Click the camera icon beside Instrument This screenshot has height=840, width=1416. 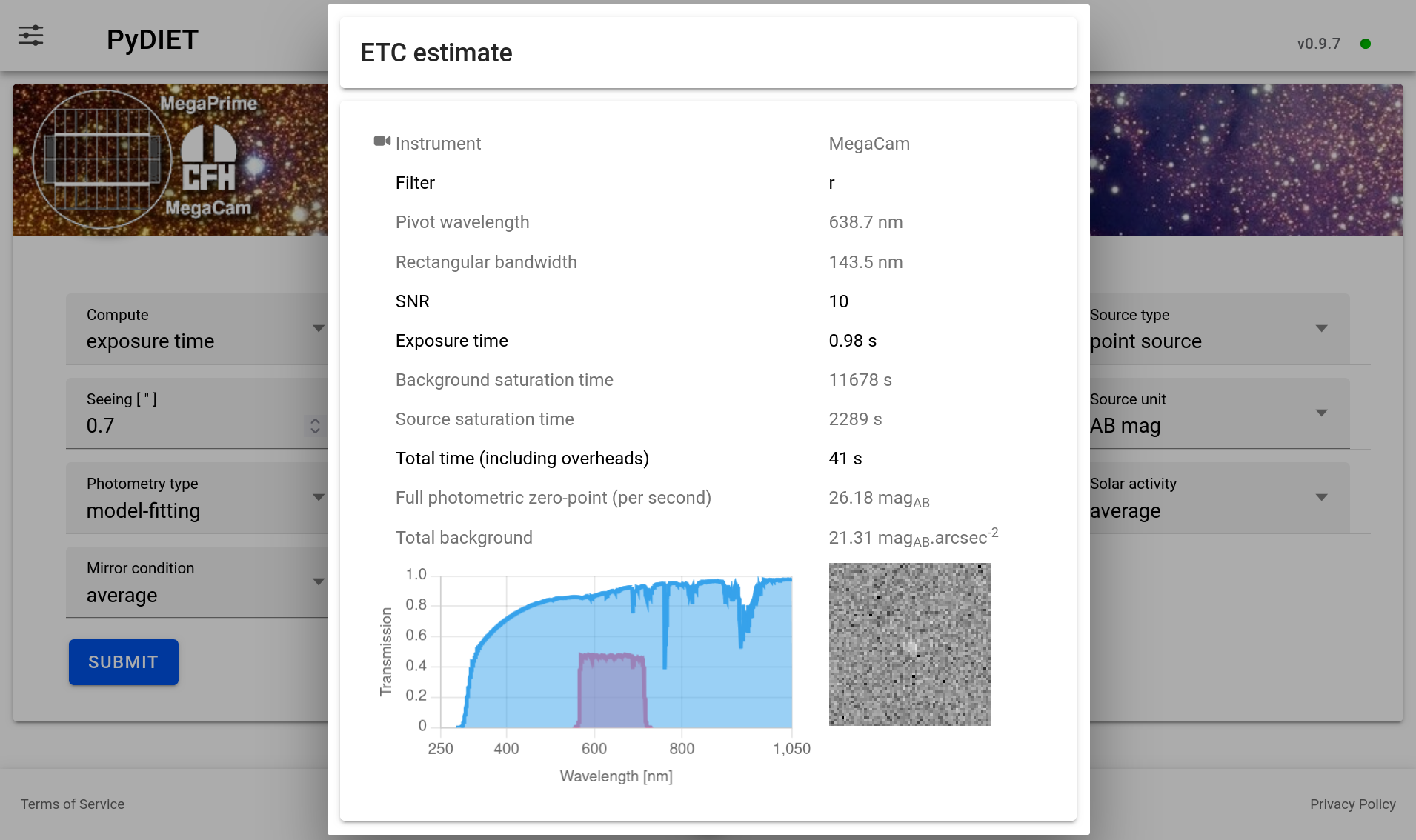click(x=382, y=141)
